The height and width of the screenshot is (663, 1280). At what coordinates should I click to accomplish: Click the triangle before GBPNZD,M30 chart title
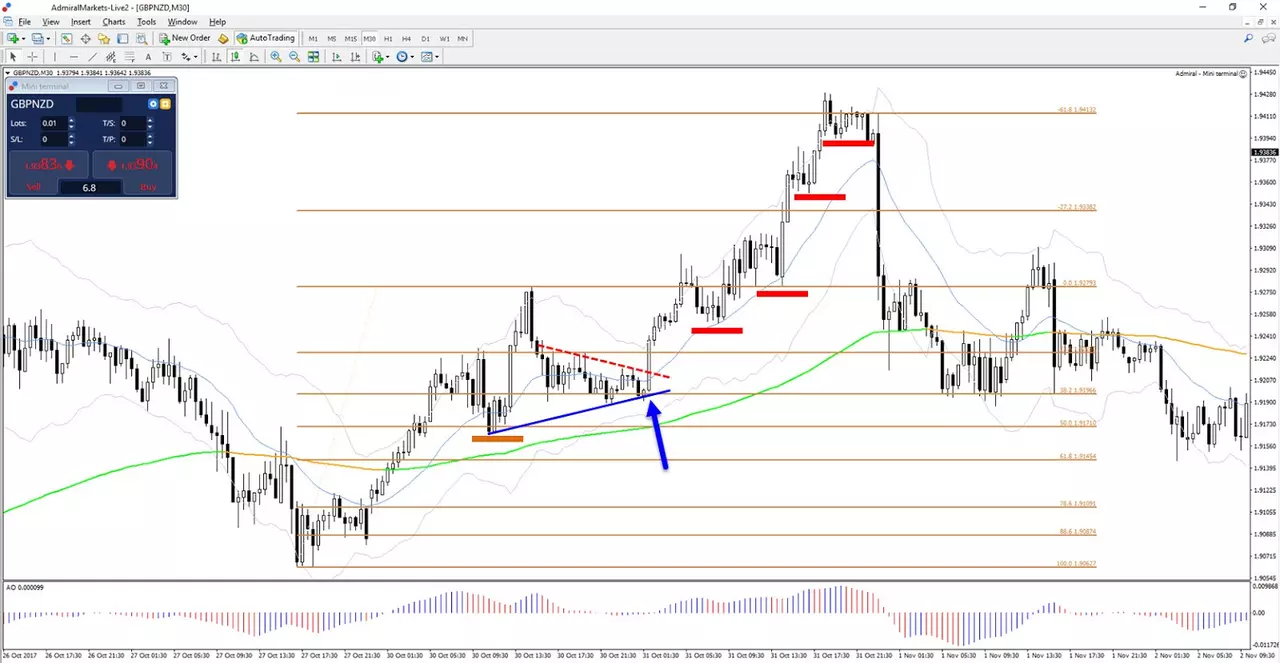coord(9,73)
